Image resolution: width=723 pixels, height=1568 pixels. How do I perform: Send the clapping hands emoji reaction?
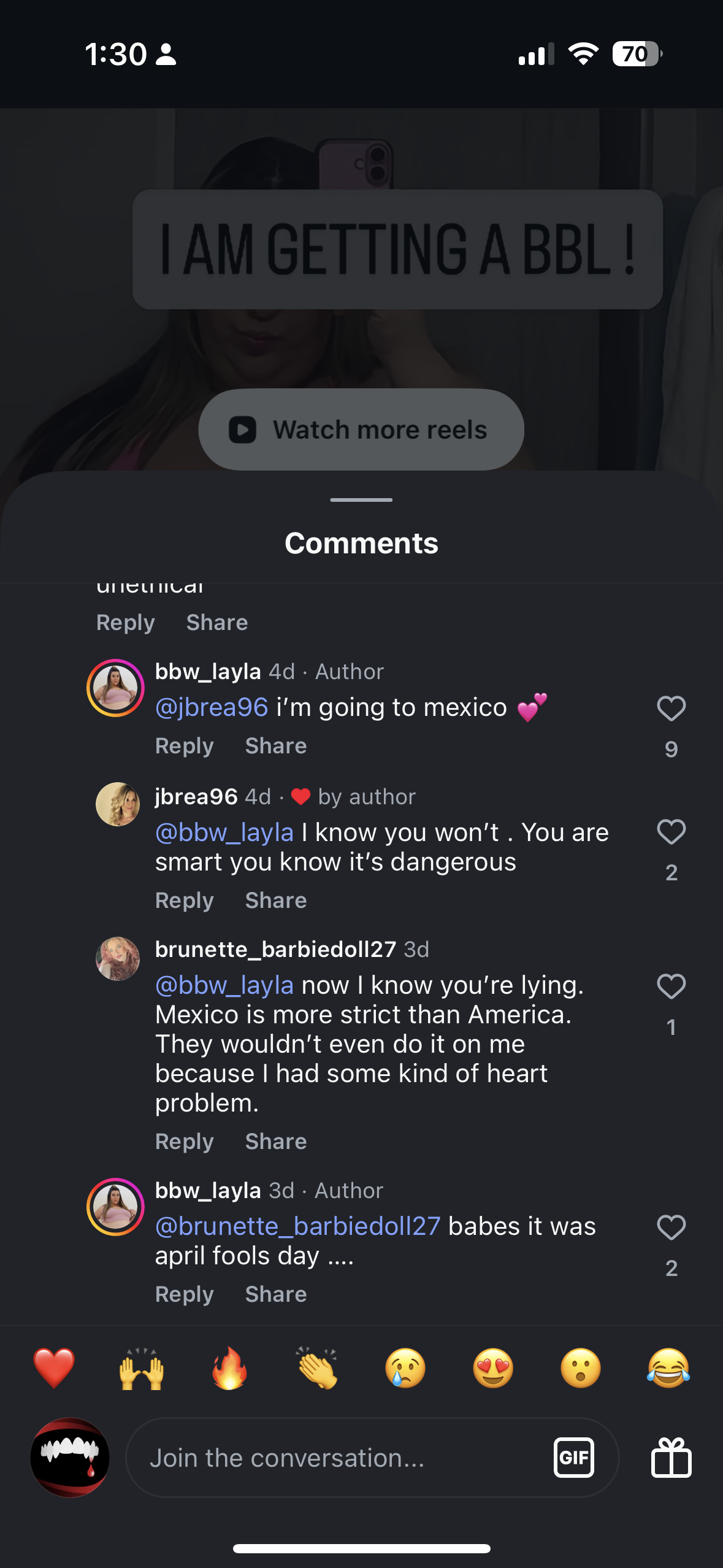[x=317, y=1369]
